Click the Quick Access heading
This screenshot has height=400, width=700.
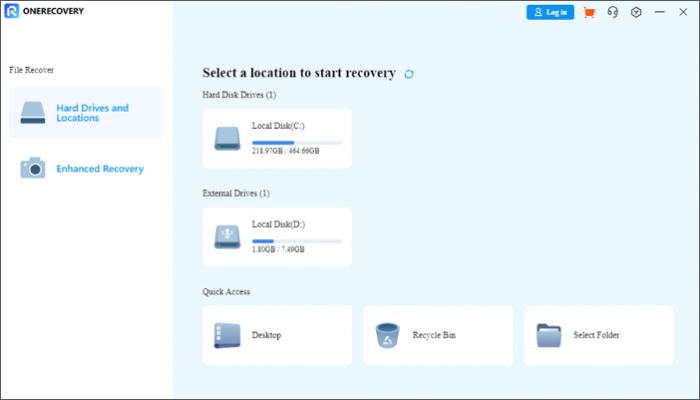point(226,292)
